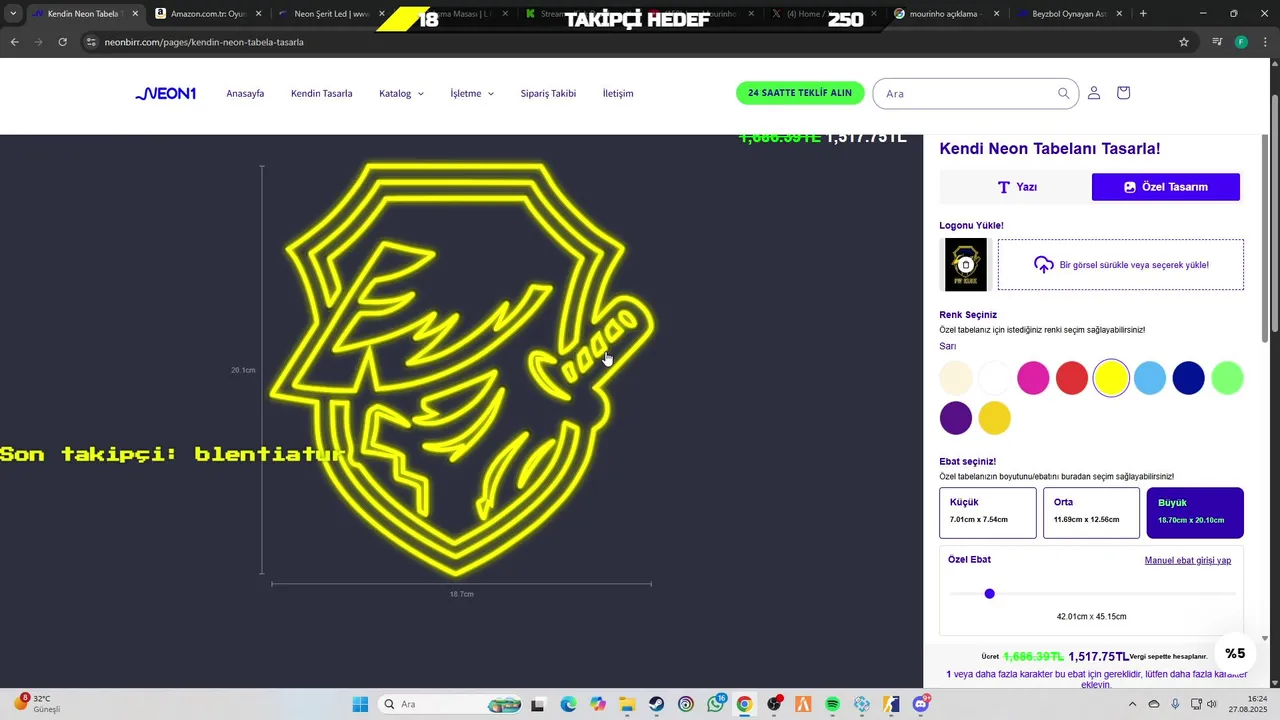Pick the golden yellow color swatch
Viewport: 1280px width, 720px height.
(x=995, y=418)
